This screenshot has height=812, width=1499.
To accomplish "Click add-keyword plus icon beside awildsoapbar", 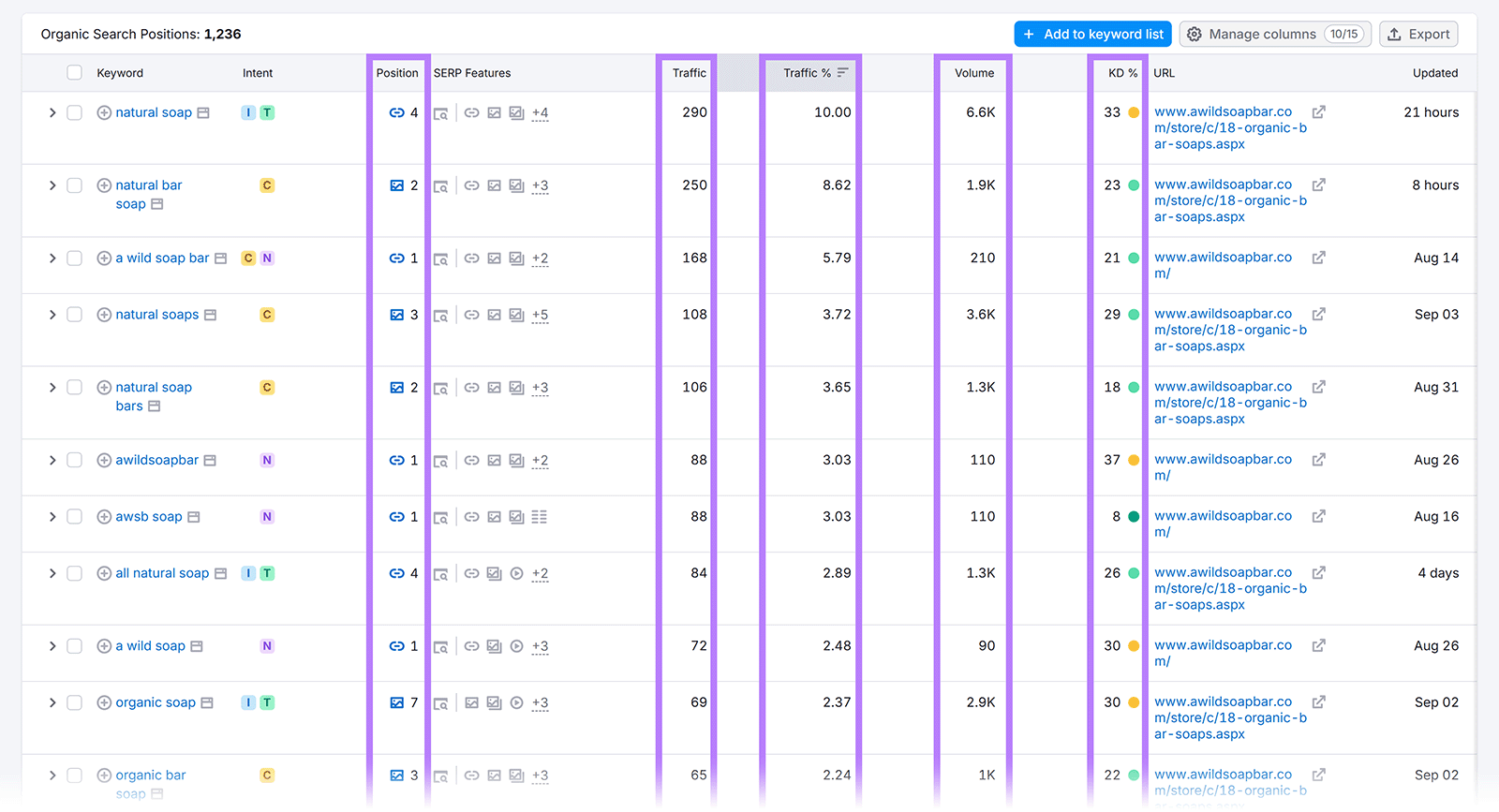I will point(104,461).
